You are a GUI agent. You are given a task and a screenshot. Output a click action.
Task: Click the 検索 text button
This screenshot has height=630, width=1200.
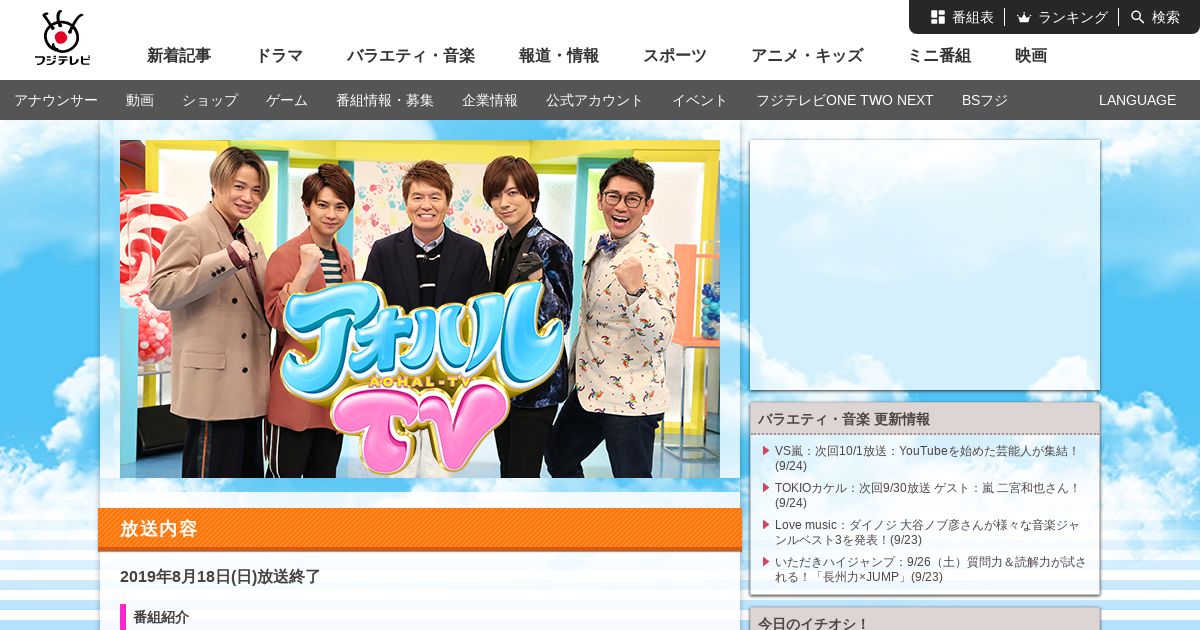click(1166, 17)
